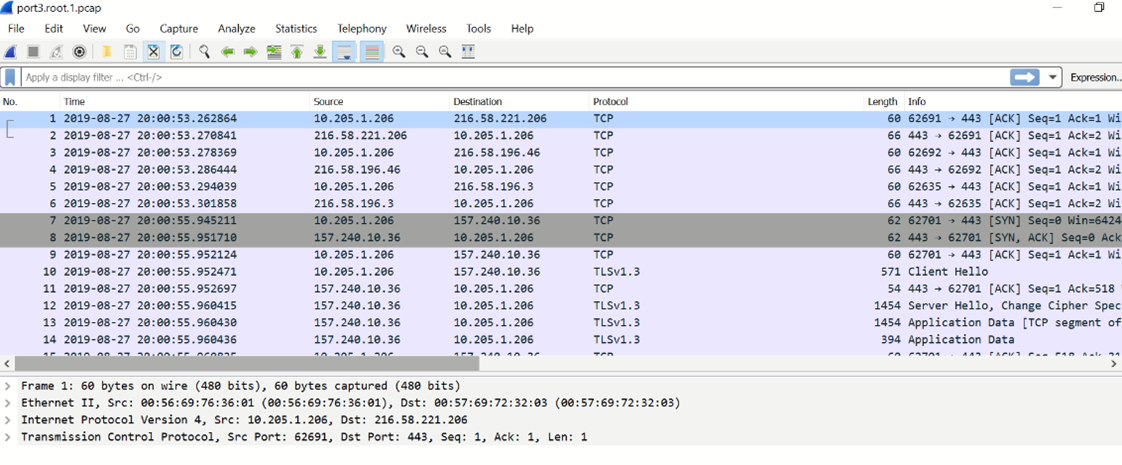Click the display filter bookmark icon
Viewport: 1122px width, 465px height.
10,77
